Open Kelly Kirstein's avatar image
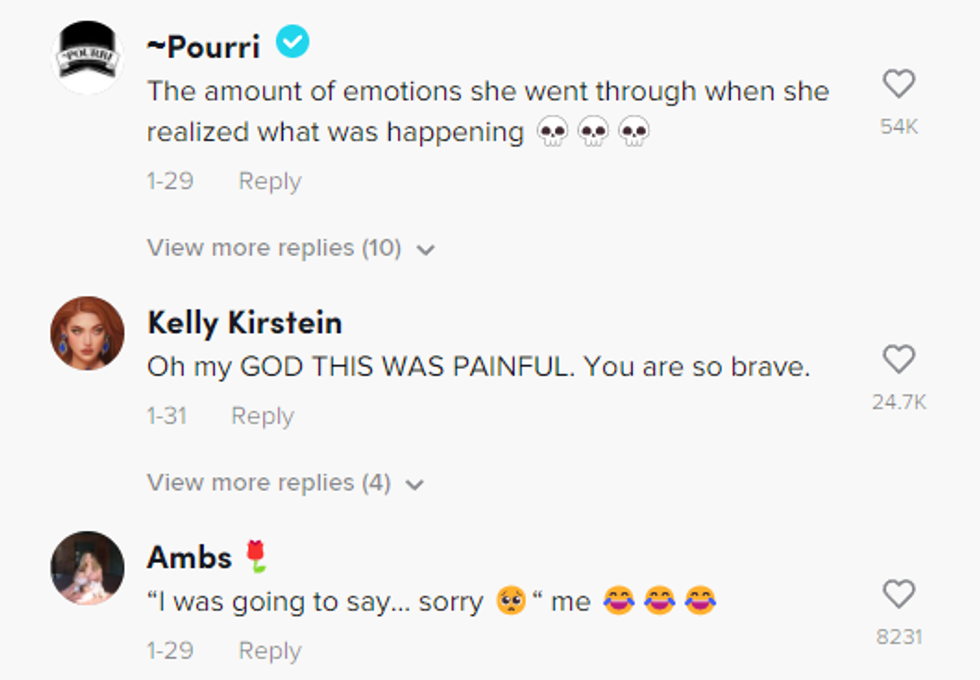Screen dimensions: 980x680 (87, 333)
